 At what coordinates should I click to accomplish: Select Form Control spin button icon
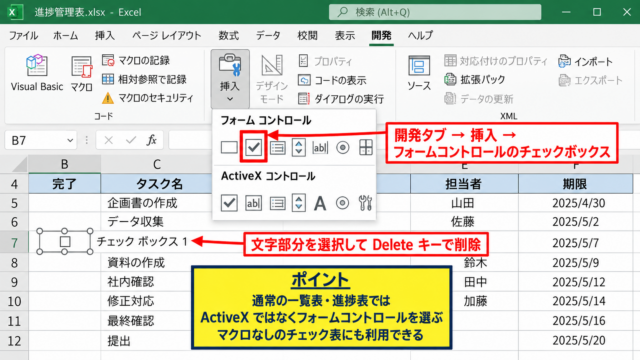coord(299,147)
